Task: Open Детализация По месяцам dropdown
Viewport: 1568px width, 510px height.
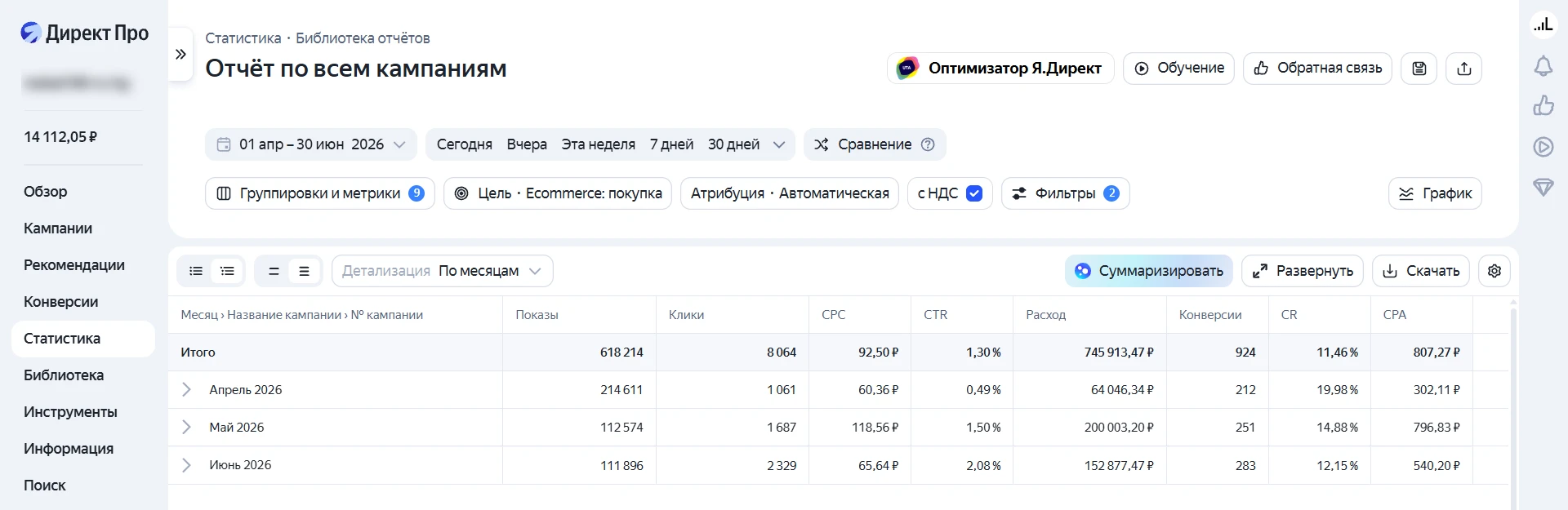Action: click(x=443, y=271)
